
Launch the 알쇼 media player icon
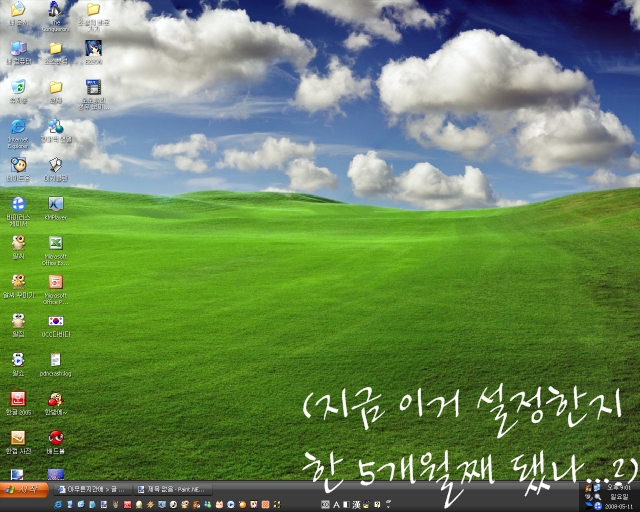[18, 360]
